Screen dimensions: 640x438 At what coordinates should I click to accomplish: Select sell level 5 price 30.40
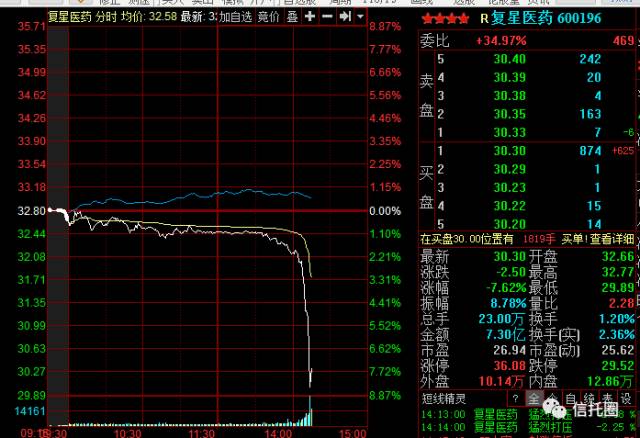pos(509,59)
